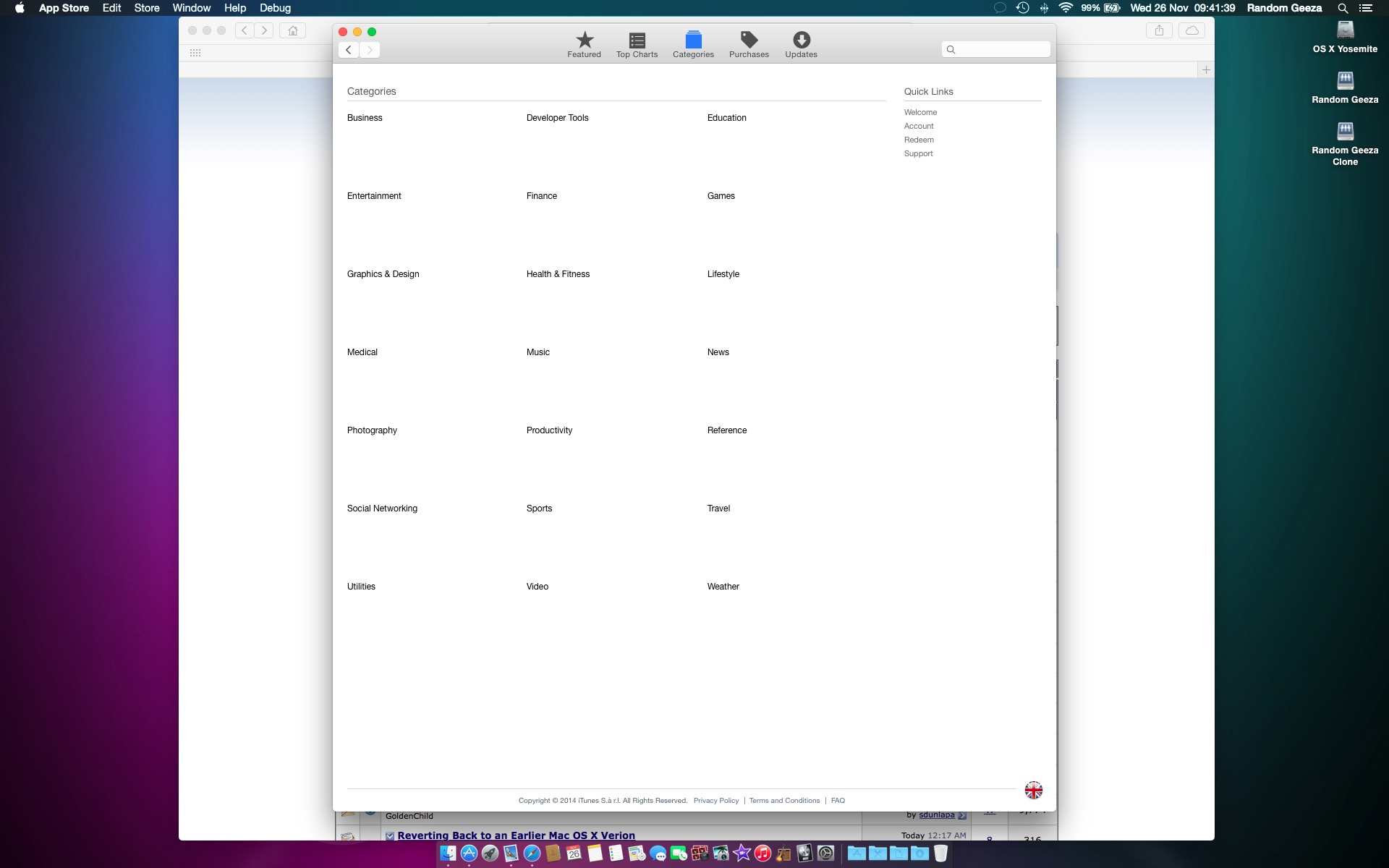Open the Developer Tools category
This screenshot has width=1389, height=868.
(557, 118)
